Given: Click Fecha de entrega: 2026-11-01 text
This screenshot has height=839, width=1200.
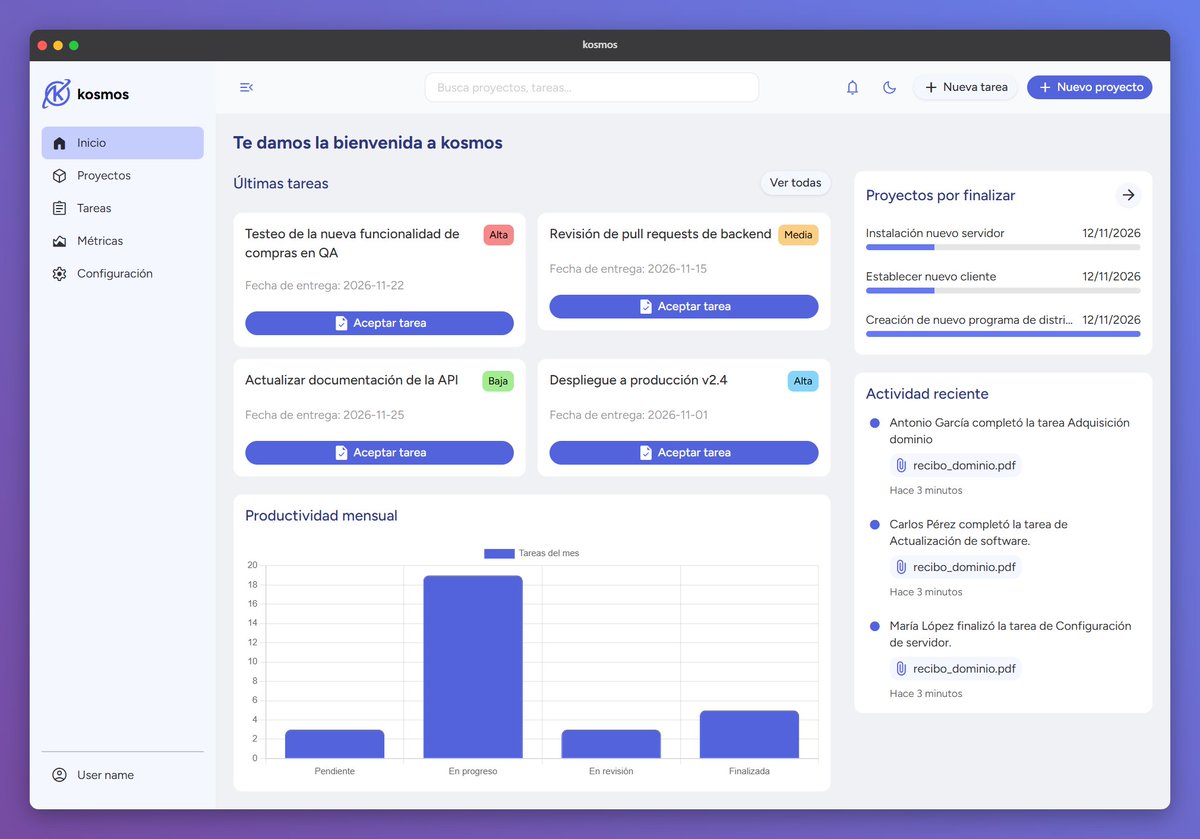Looking at the screenshot, I should [629, 415].
